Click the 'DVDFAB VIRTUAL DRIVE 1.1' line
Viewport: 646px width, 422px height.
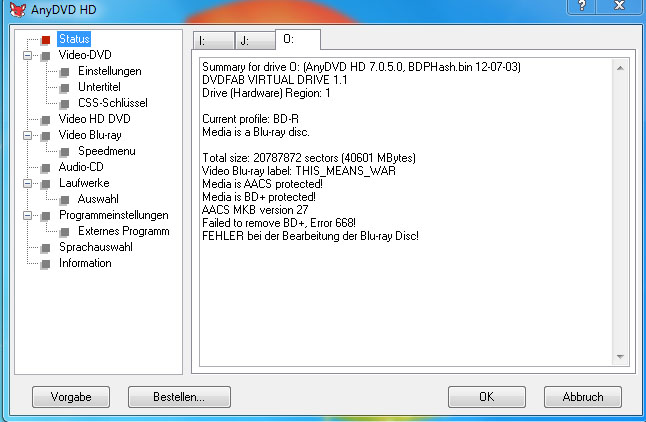point(275,80)
